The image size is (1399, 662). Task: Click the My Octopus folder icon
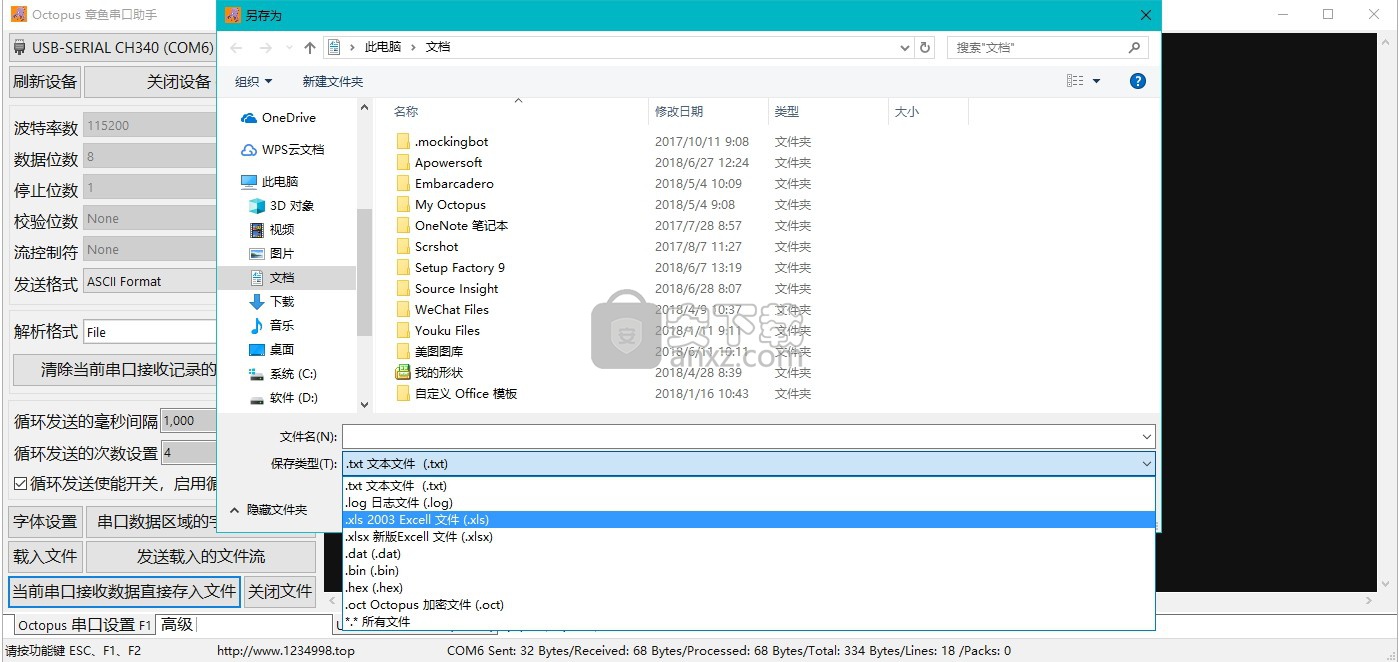[403, 205]
